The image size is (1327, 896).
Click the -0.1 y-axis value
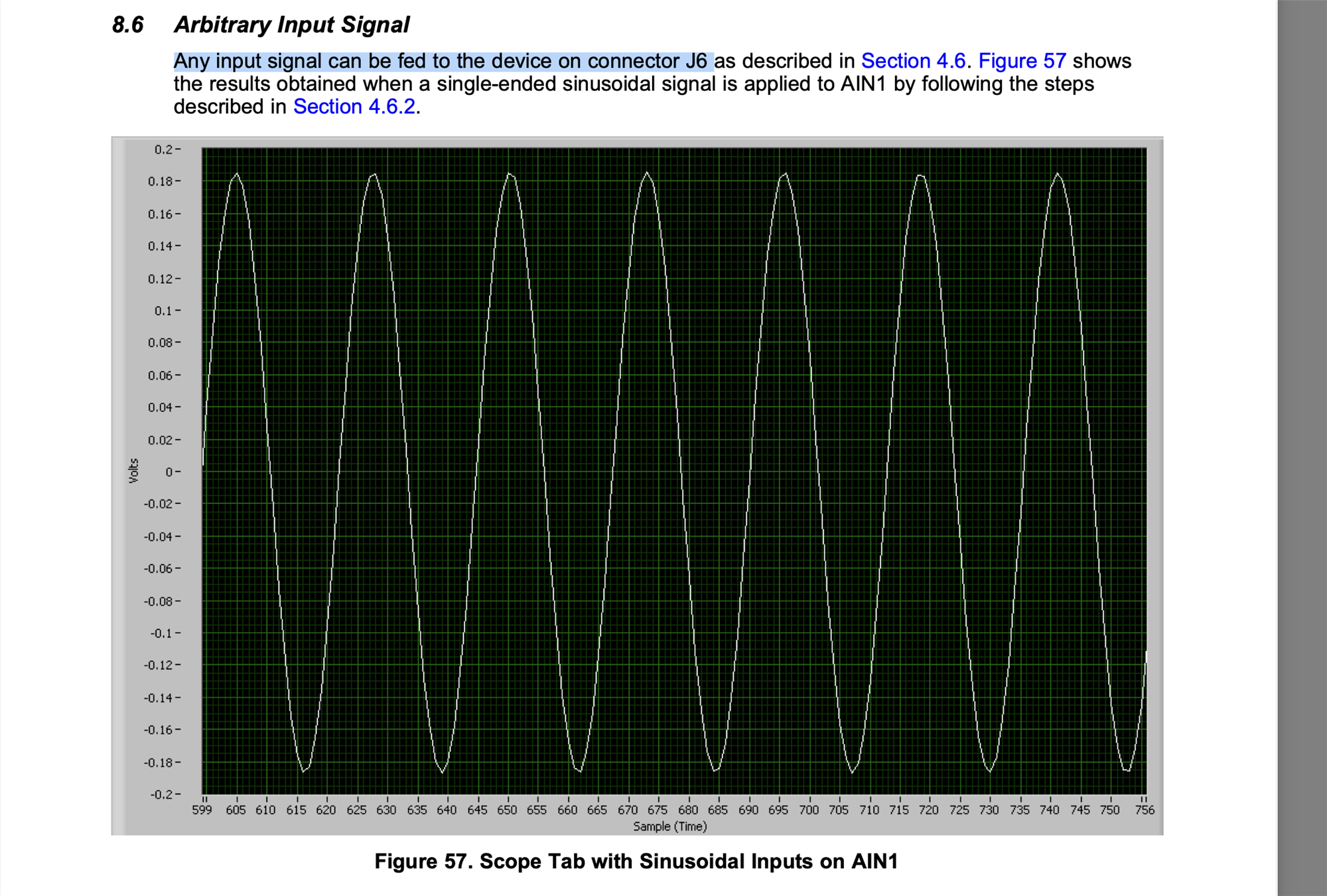click(x=162, y=633)
